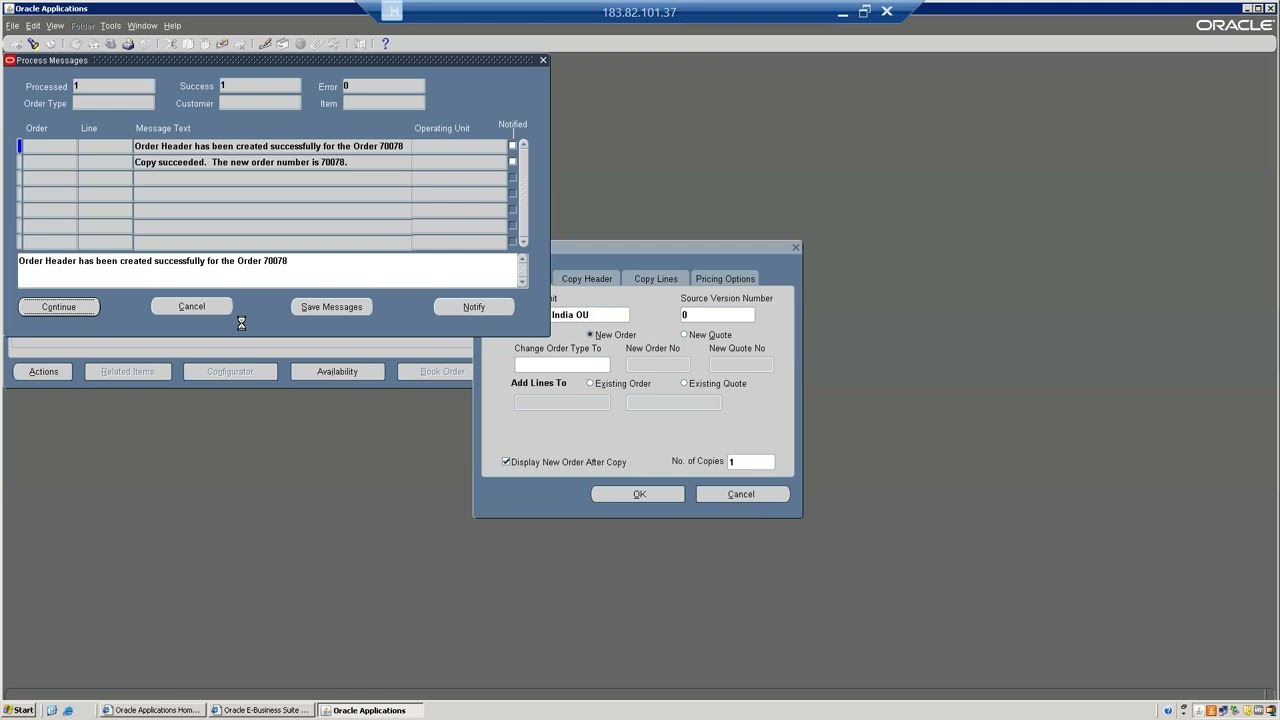Select the New Quote radio button
The height and width of the screenshot is (720, 1280).
(684, 334)
